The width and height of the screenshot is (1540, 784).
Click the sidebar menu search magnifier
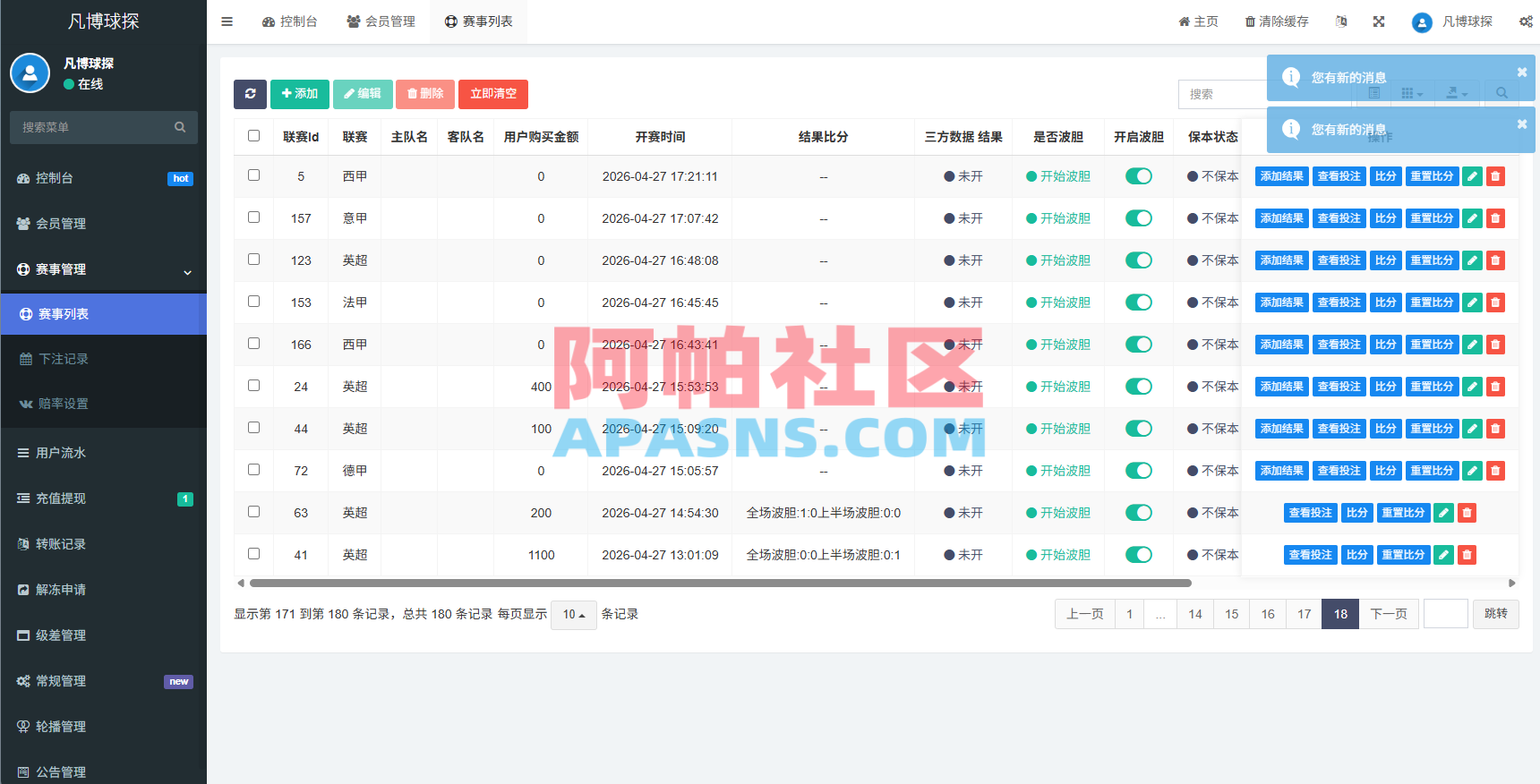tap(180, 127)
